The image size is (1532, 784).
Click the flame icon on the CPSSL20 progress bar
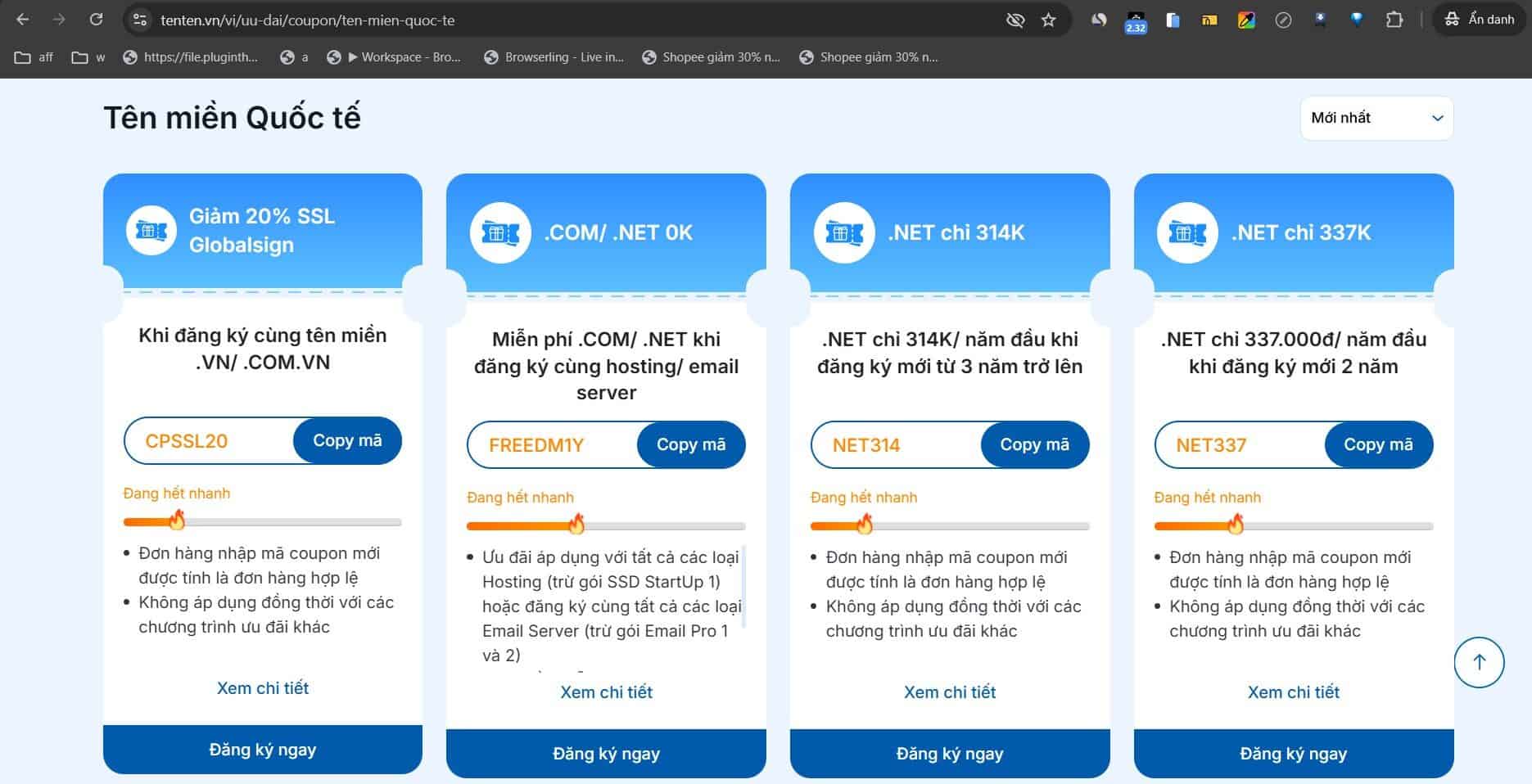coord(177,519)
